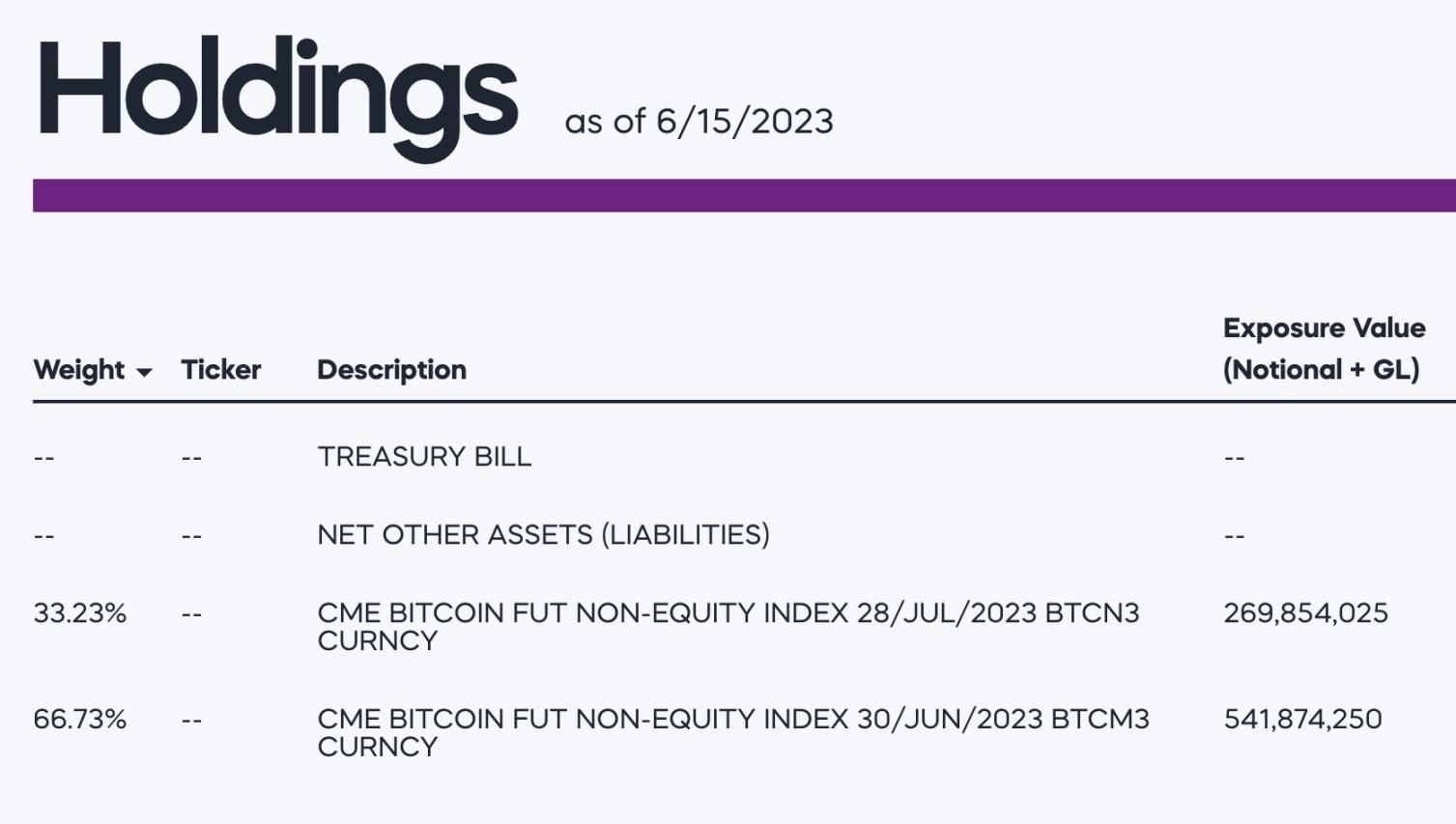The image size is (1456, 824).
Task: Click the 269,854,025 exposure value
Action: (x=1305, y=613)
